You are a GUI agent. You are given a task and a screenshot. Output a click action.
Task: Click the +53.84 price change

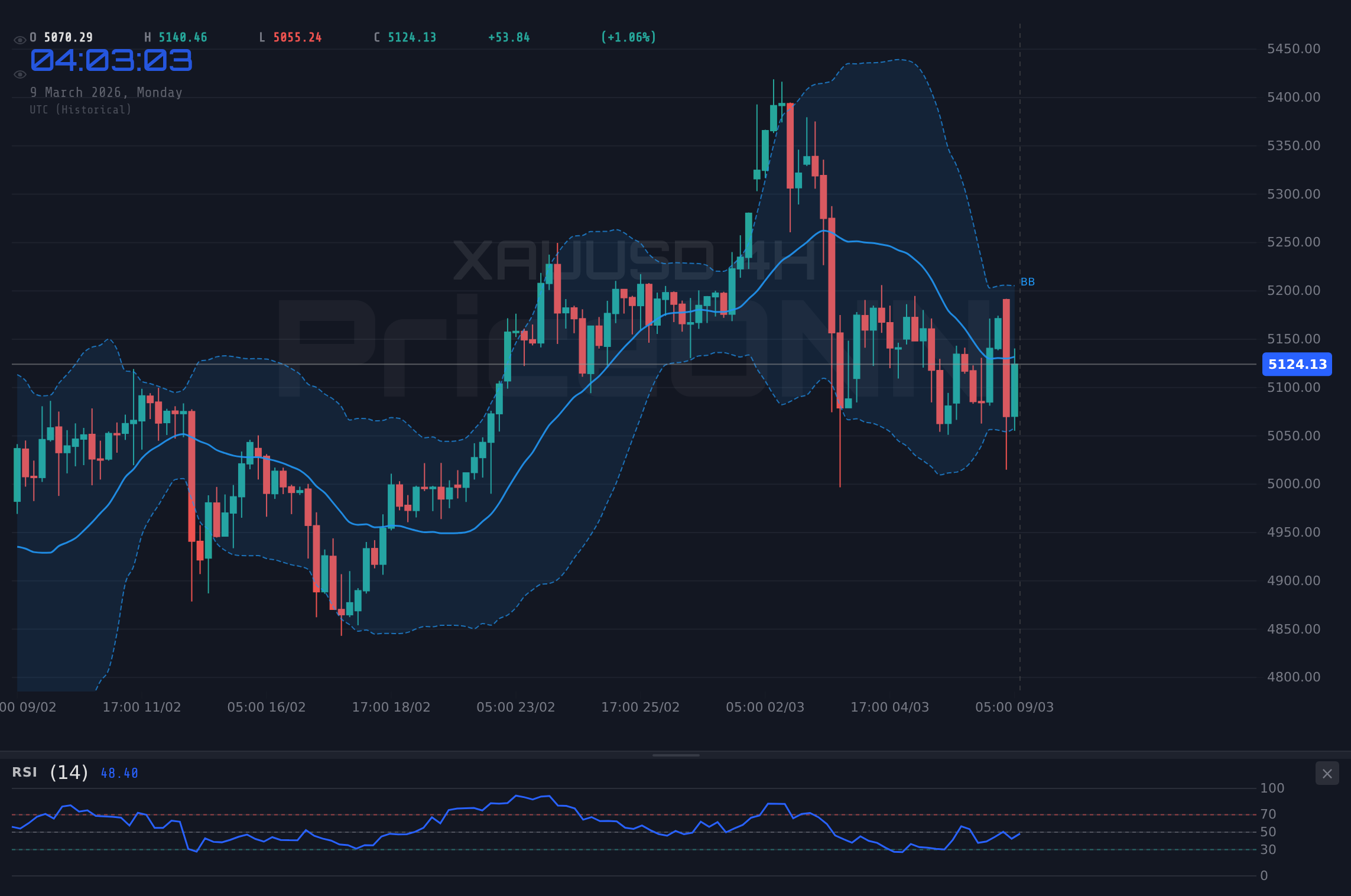tap(509, 37)
